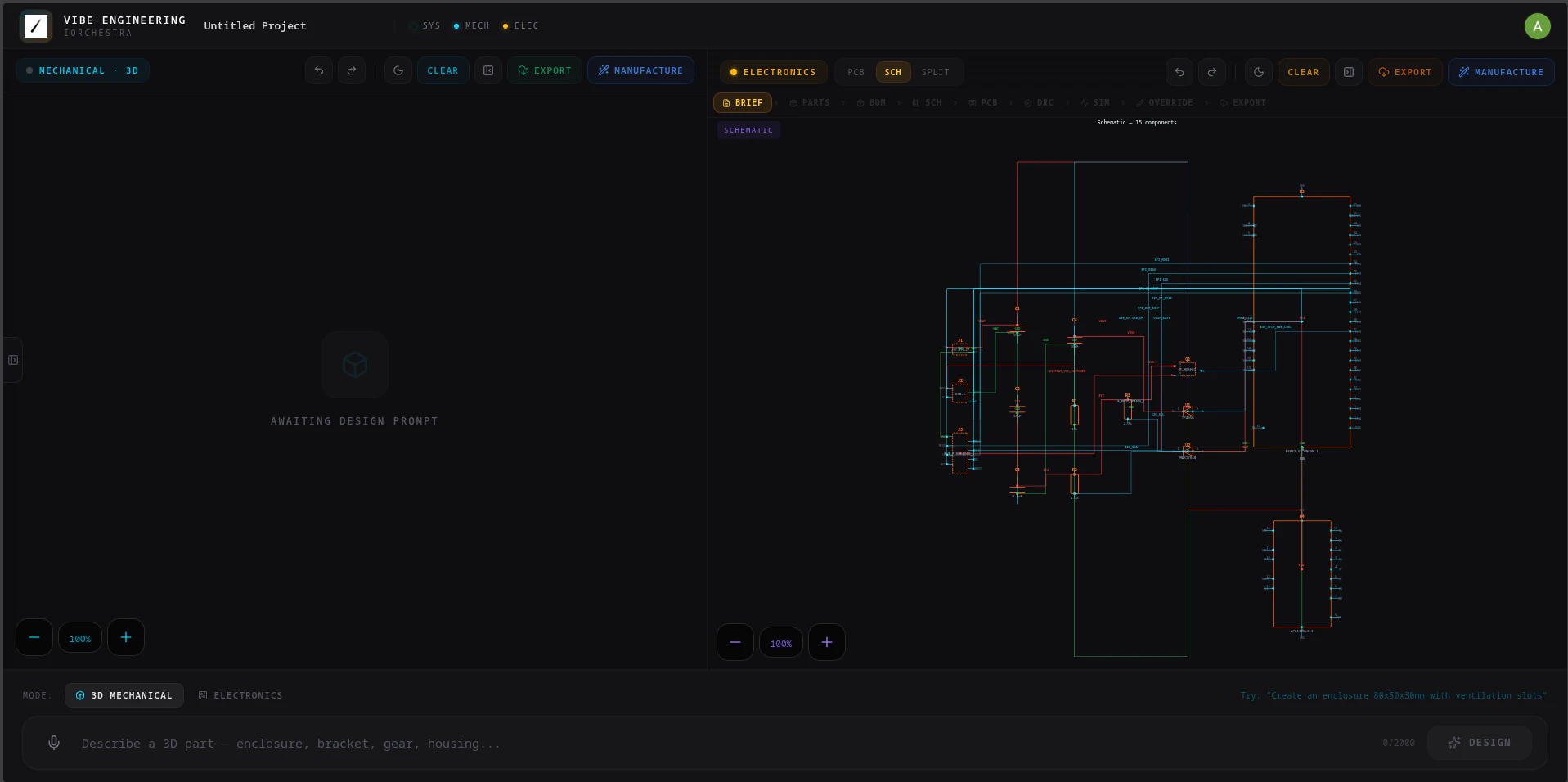
Task: Select Electronics mode option
Action: [240, 695]
